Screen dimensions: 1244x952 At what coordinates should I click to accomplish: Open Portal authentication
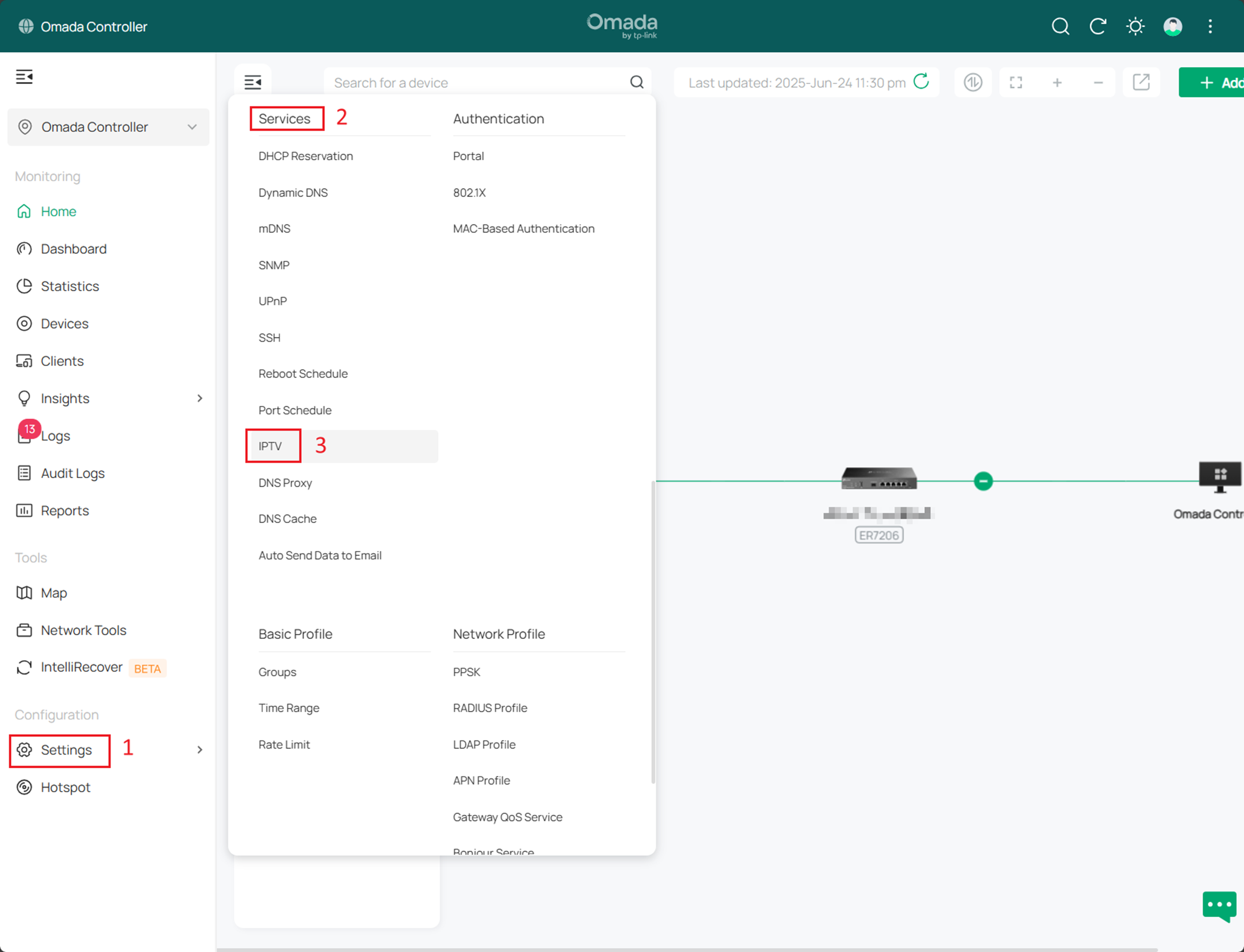pos(468,156)
